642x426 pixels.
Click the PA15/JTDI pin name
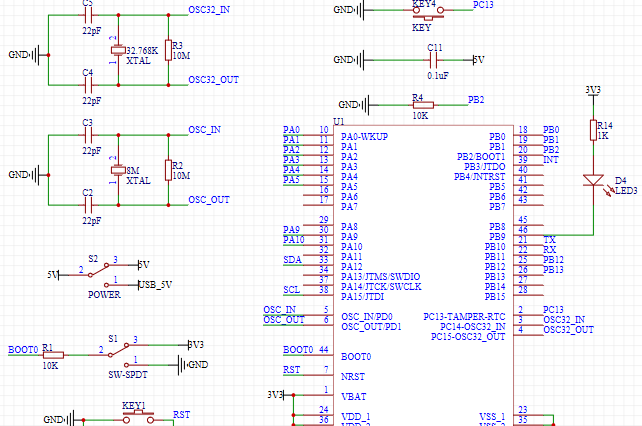point(363,297)
